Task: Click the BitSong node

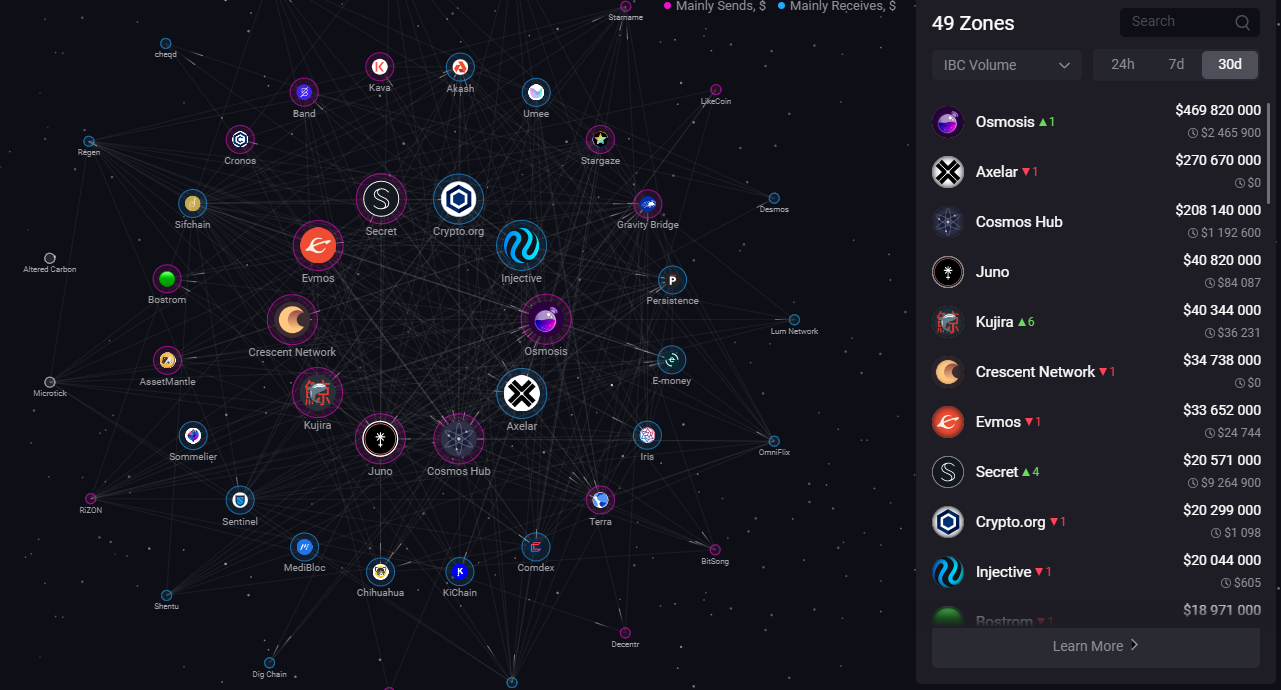Action: coord(715,550)
